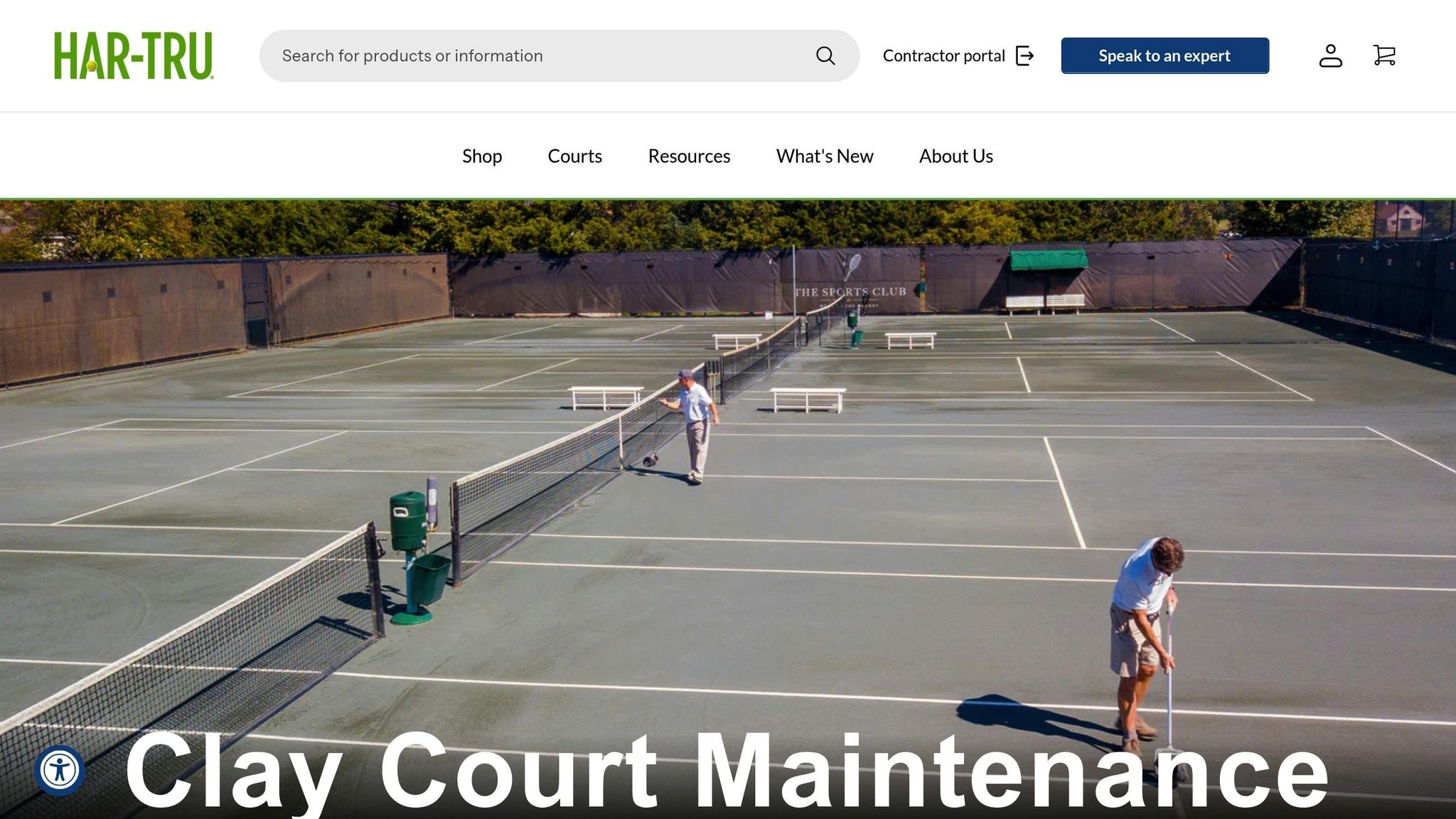The width and height of the screenshot is (1456, 819).
Task: Open the Courts menu
Action: coord(574,156)
